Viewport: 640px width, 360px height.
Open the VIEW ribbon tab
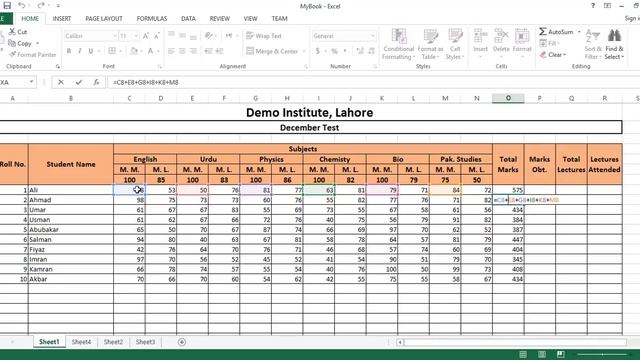[x=250, y=18]
